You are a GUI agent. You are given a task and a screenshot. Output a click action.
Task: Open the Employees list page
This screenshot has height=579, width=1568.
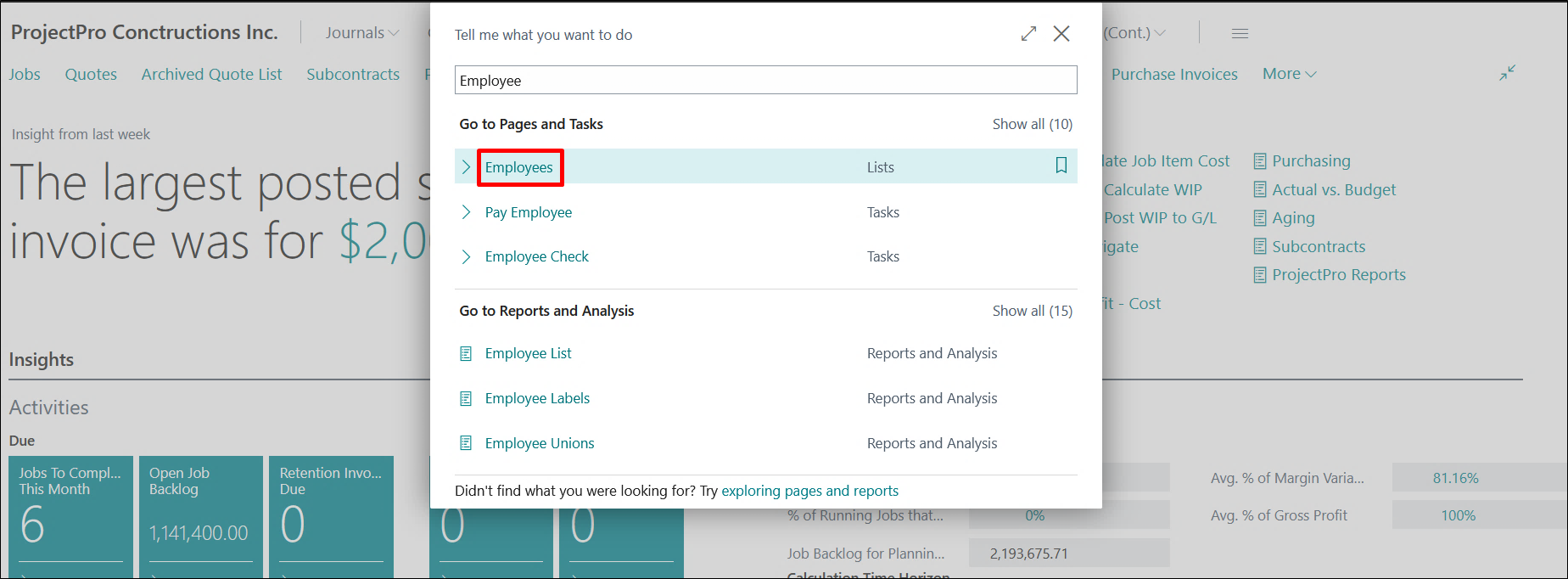pos(518,167)
